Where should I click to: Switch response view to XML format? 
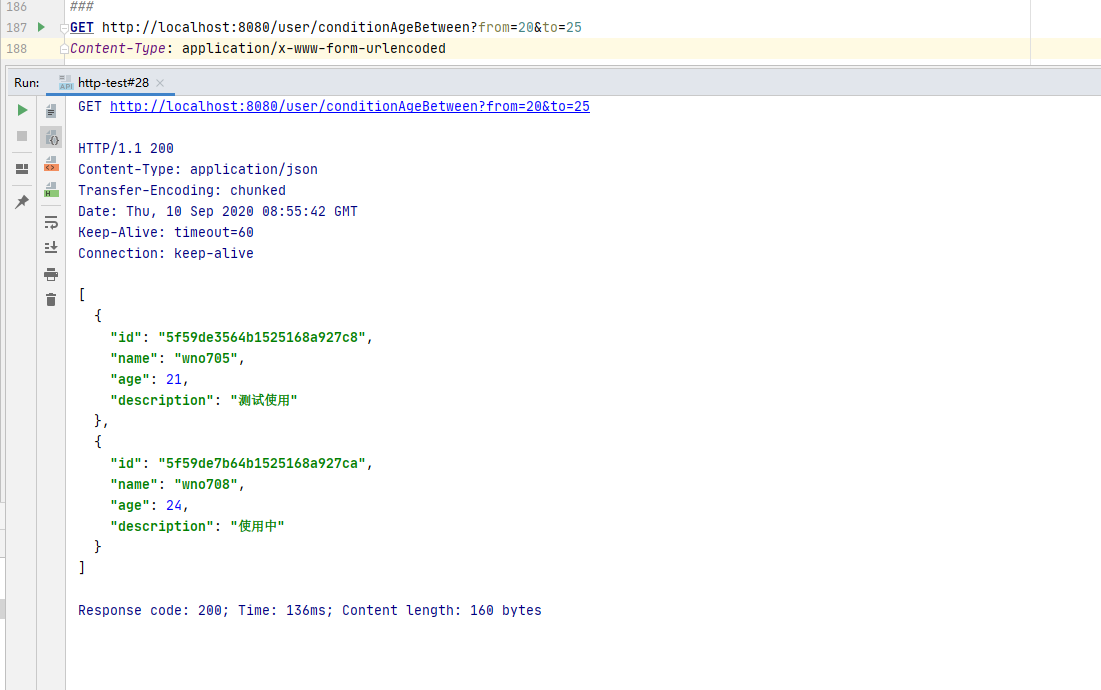(x=51, y=164)
